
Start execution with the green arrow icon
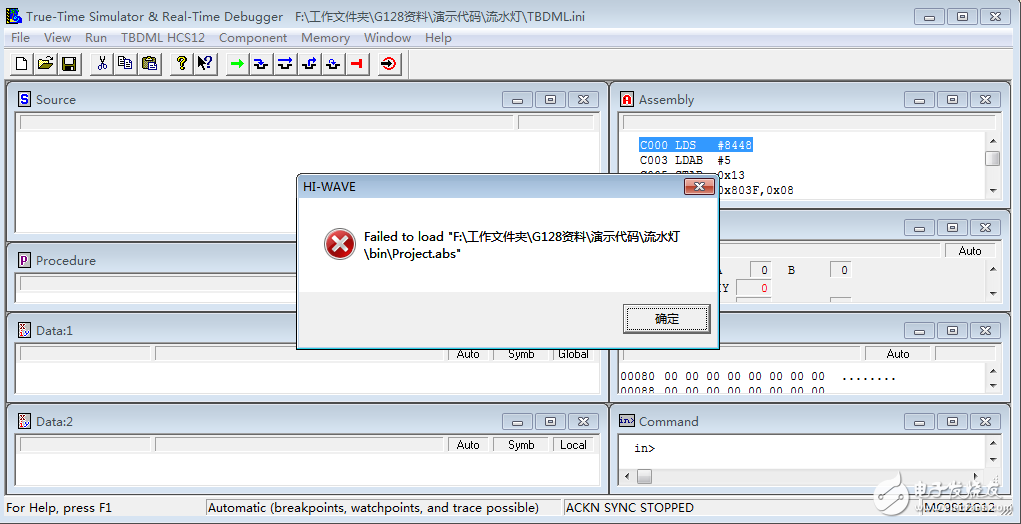click(238, 63)
